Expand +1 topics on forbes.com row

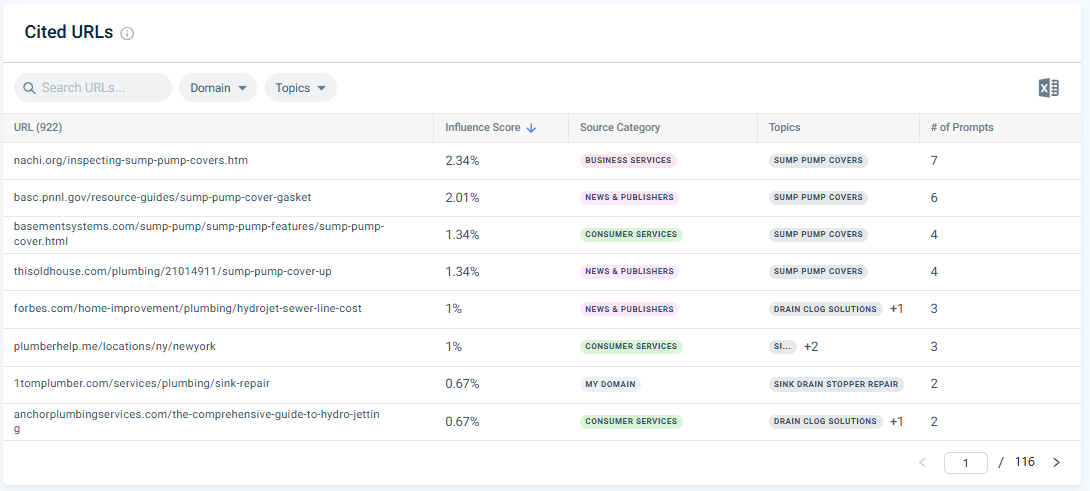coord(896,309)
